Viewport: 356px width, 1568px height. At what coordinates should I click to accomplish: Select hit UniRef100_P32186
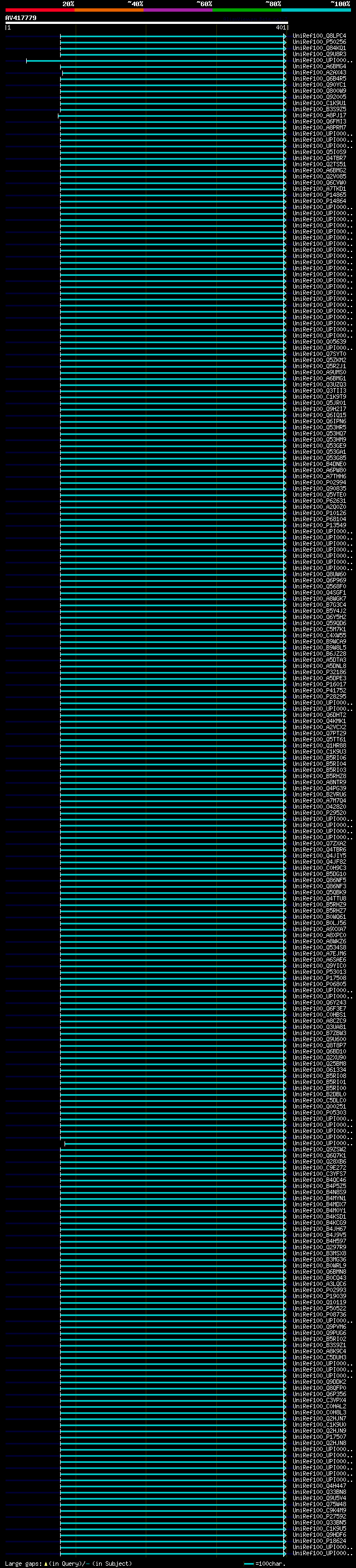click(319, 672)
